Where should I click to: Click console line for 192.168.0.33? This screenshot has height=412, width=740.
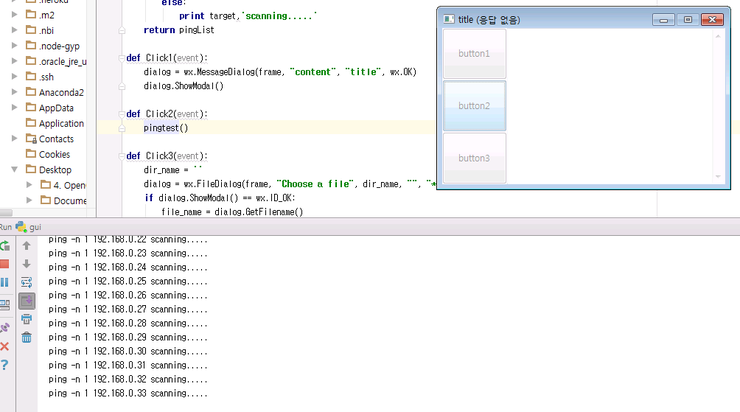click(128, 393)
